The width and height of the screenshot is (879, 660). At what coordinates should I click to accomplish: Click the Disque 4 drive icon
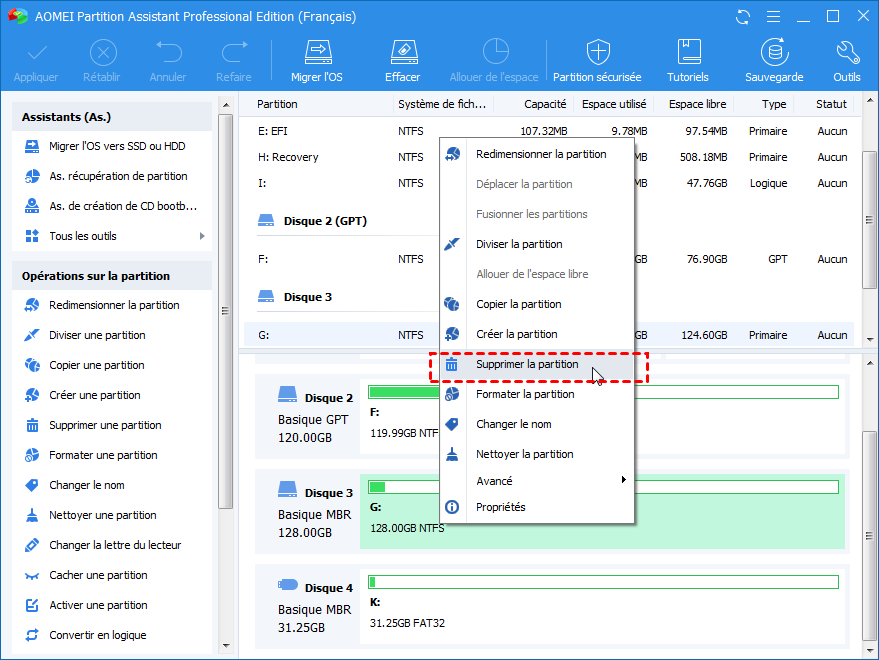287,585
